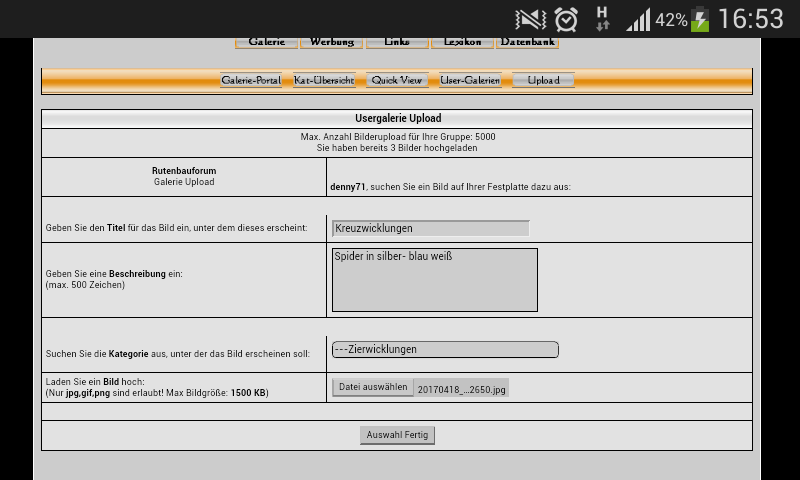Image resolution: width=800 pixels, height=480 pixels.
Task: Open the Galerie top menu item
Action: (266, 42)
